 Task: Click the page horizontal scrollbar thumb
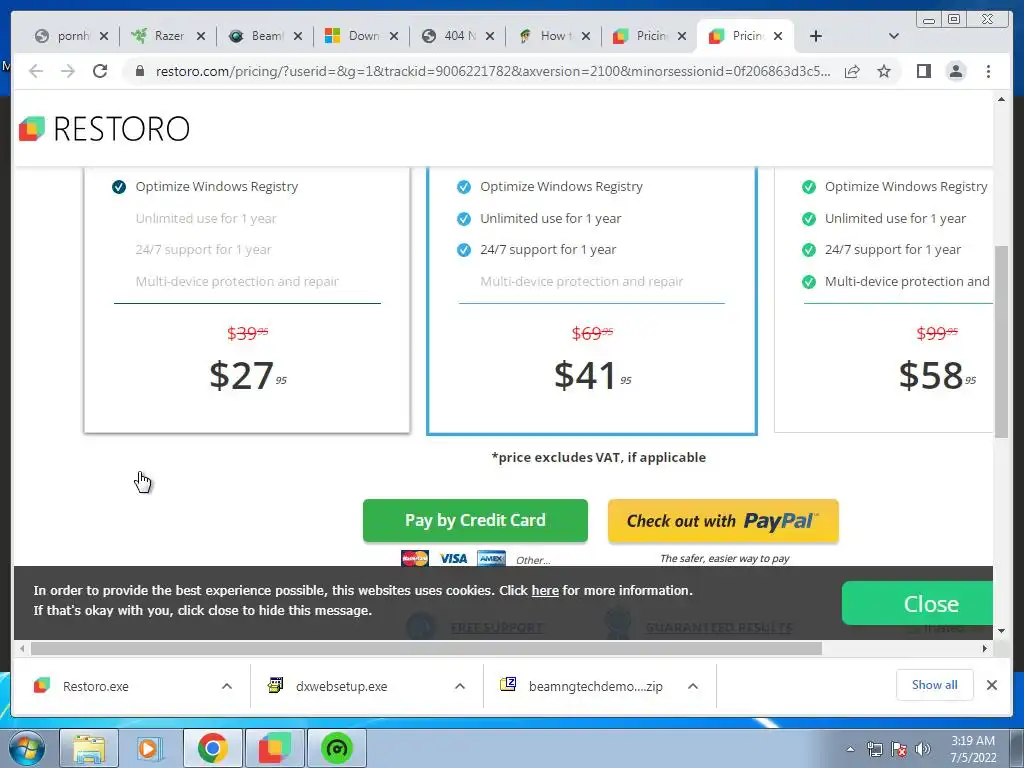[426, 648]
